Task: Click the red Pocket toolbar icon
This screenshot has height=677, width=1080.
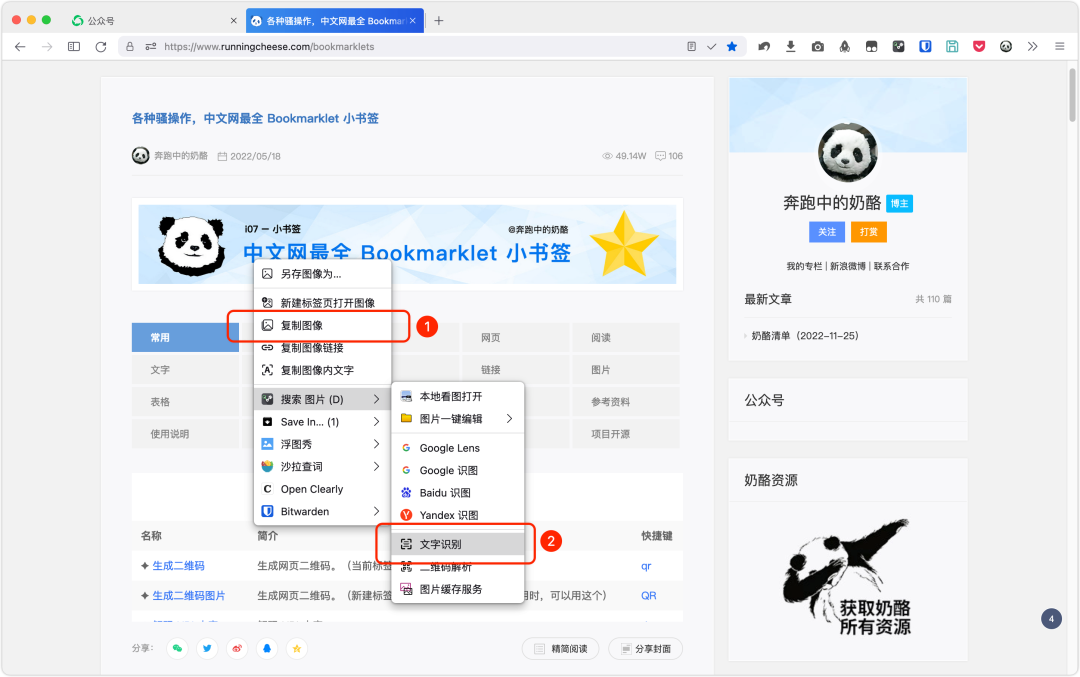Action: (x=979, y=47)
